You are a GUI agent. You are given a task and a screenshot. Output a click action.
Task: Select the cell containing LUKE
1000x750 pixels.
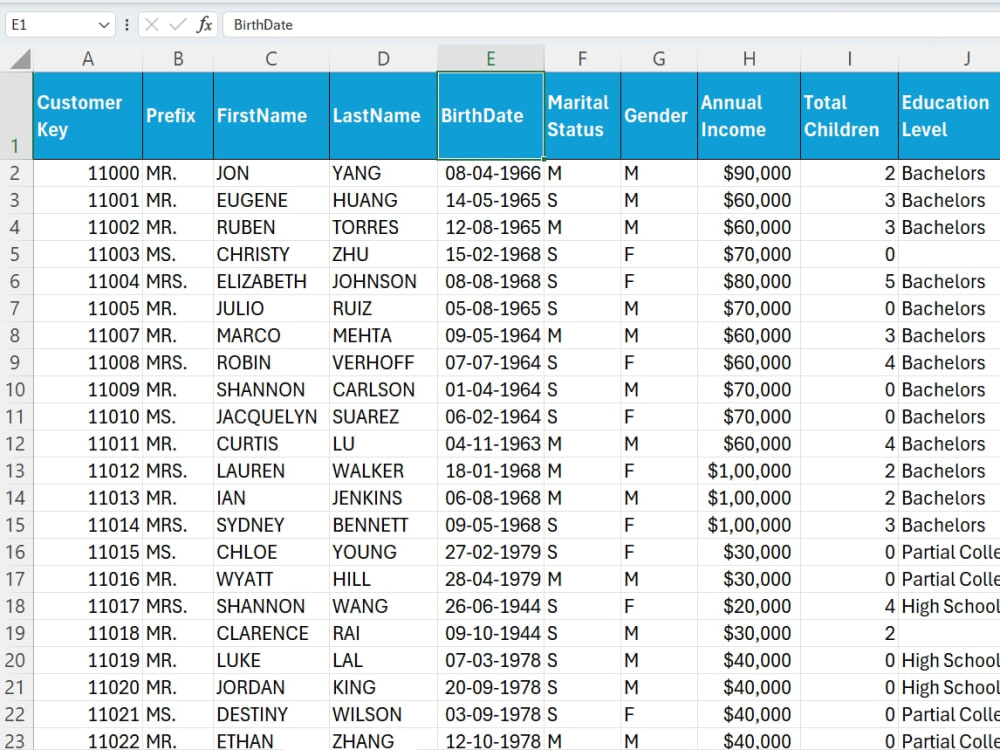pos(271,660)
